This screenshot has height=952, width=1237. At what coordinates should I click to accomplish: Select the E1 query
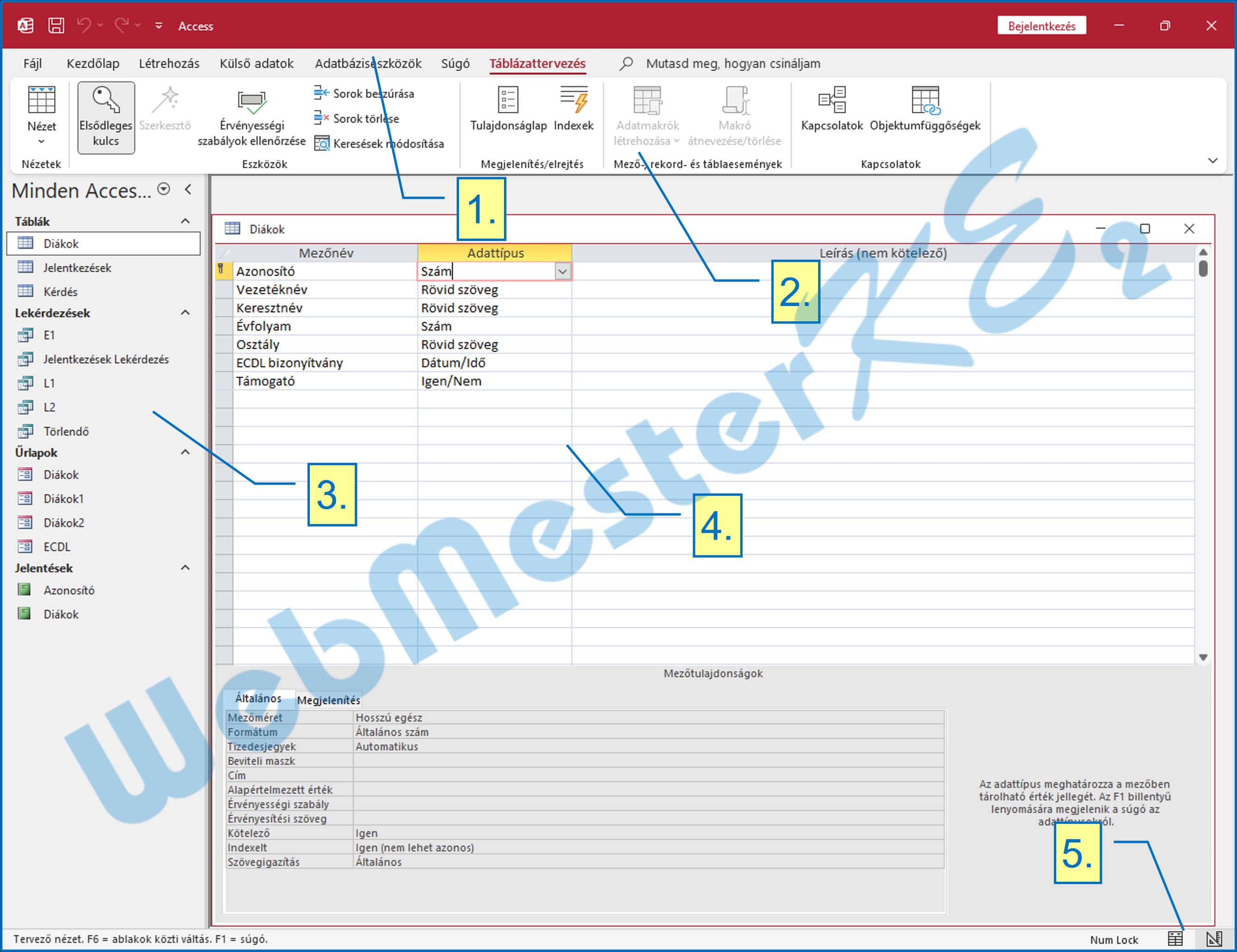104,335
